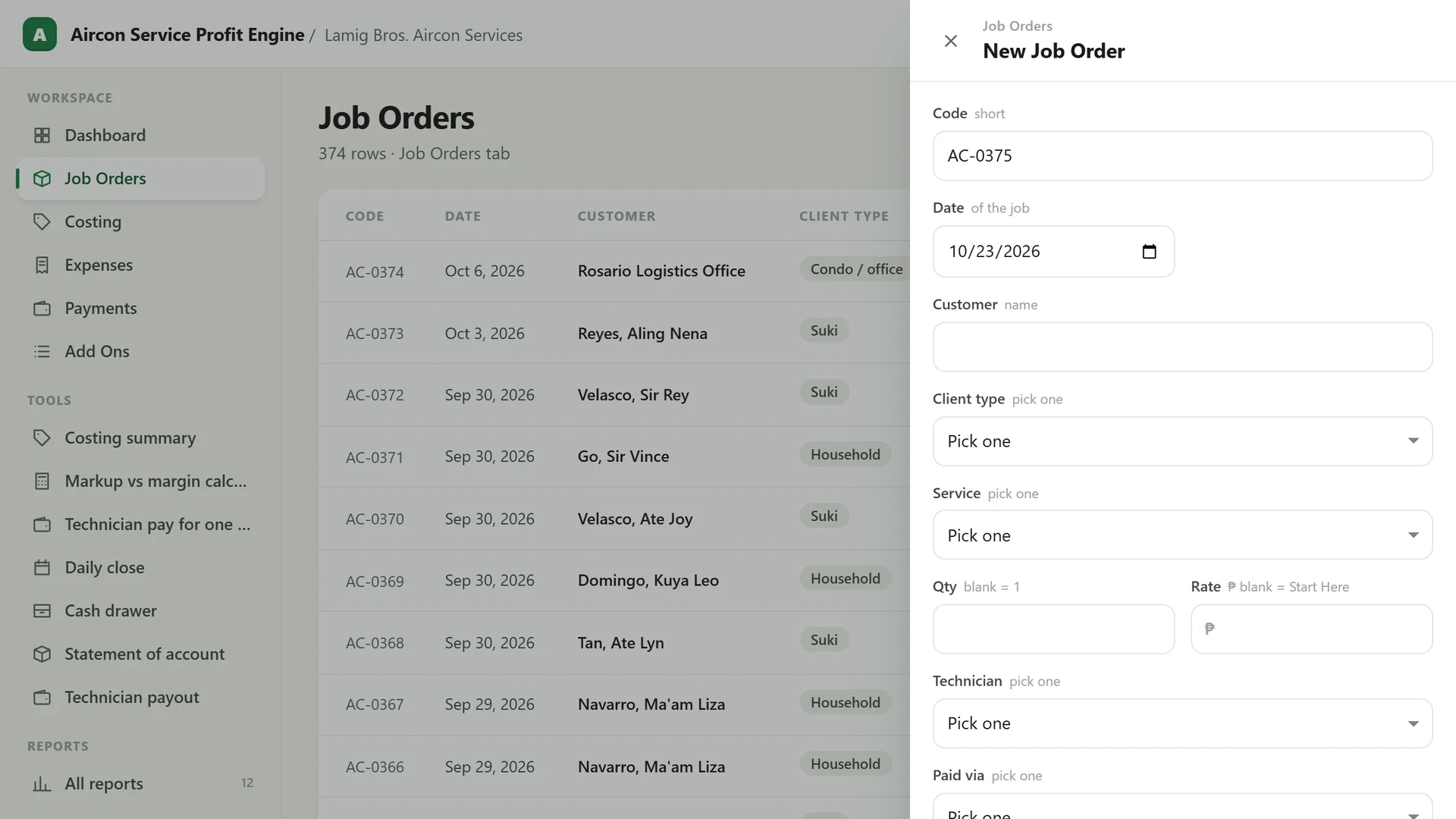Click the Qty input field
The image size is (1456, 819).
tap(1053, 629)
